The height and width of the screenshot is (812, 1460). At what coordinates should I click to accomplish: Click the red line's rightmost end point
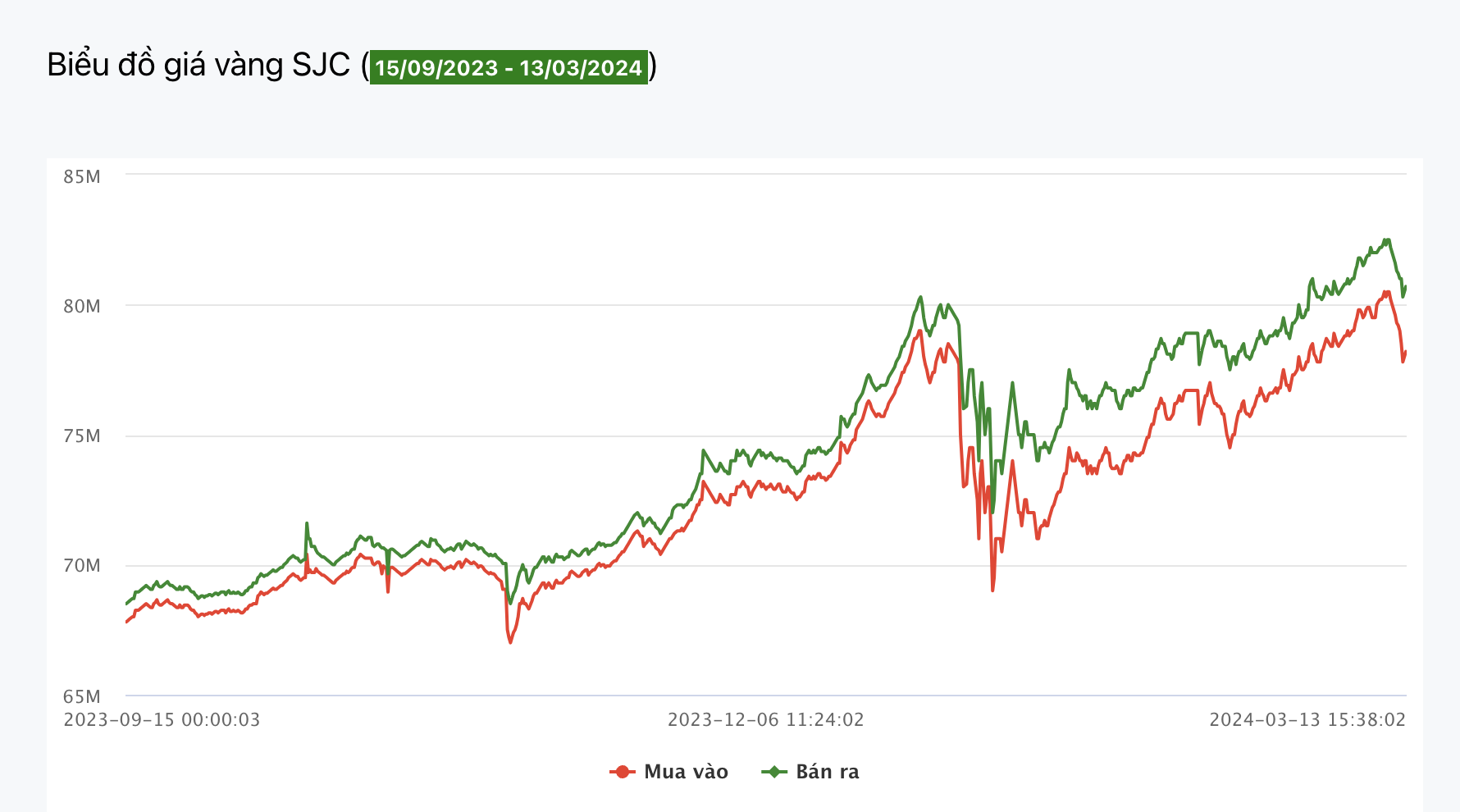click(1406, 352)
